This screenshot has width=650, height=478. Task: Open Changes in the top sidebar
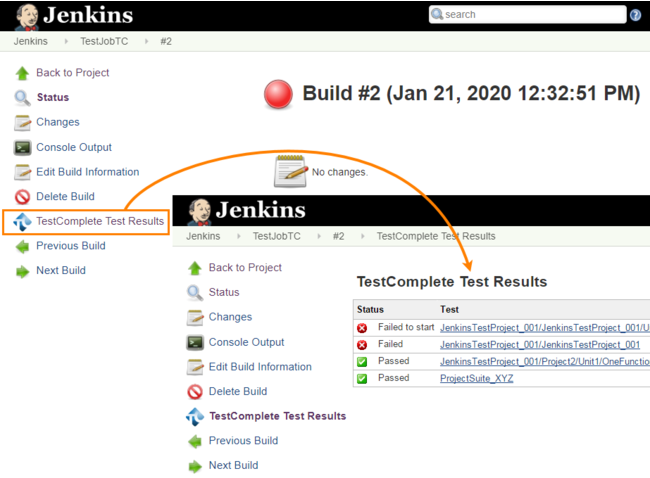pyautogui.click(x=58, y=122)
